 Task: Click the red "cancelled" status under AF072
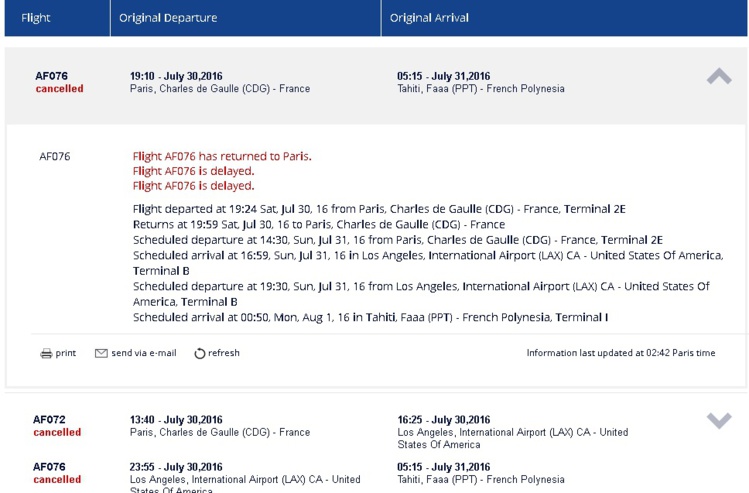point(57,433)
